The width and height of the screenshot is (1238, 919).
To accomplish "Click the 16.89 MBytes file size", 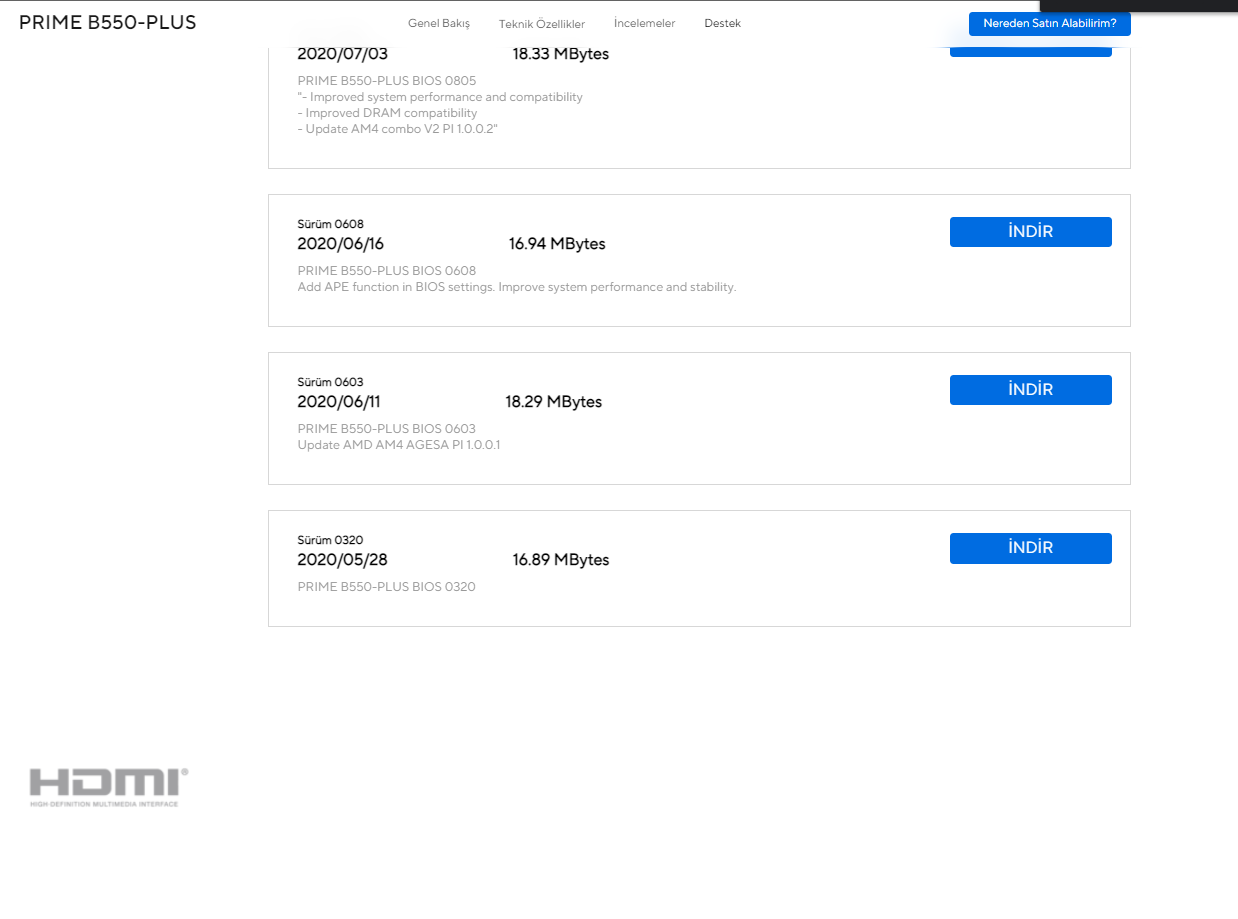I will click(x=561, y=560).
